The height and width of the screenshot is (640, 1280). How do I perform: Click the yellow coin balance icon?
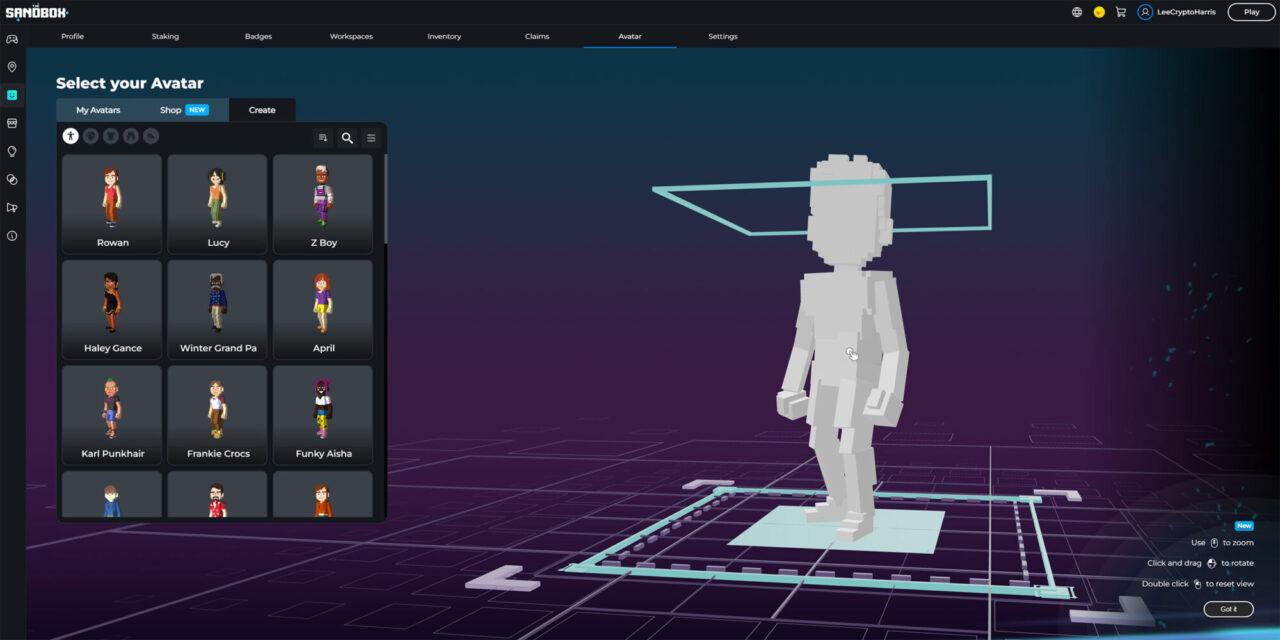click(x=1099, y=12)
